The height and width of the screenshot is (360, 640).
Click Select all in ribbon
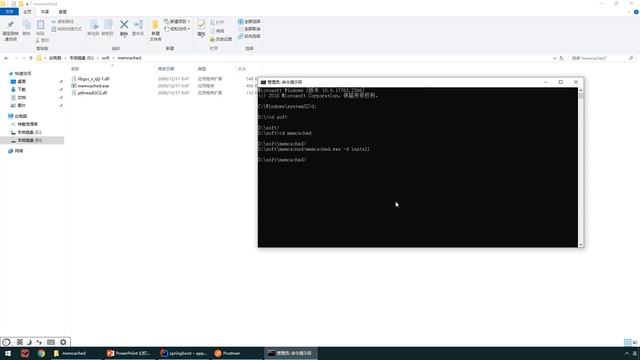click(x=249, y=21)
